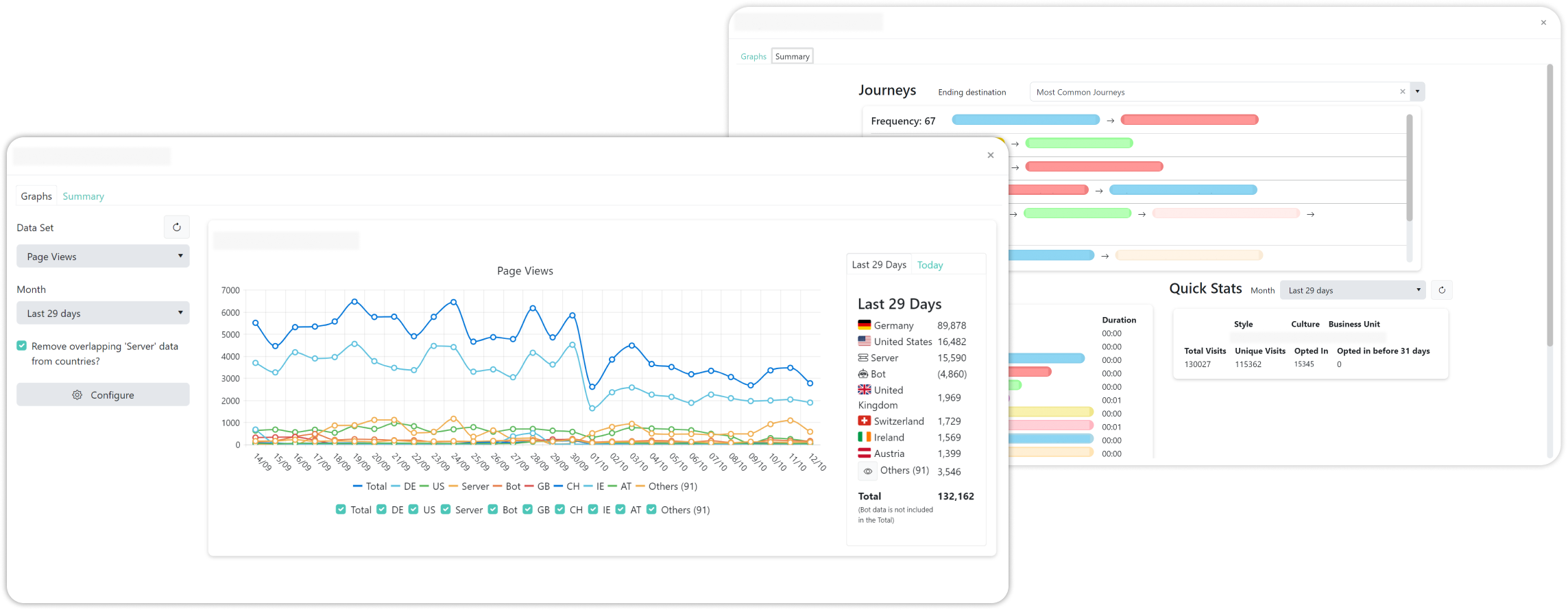This screenshot has height=610, width=1568.
Task: Click the eye icon beside Others (91)
Action: pyautogui.click(x=867, y=471)
